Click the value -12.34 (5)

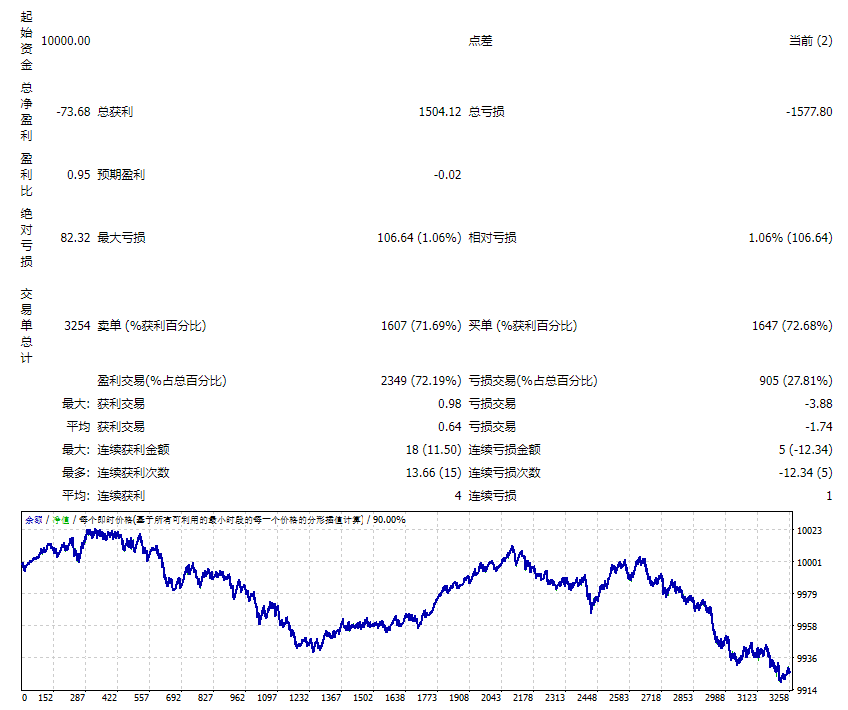click(805, 473)
